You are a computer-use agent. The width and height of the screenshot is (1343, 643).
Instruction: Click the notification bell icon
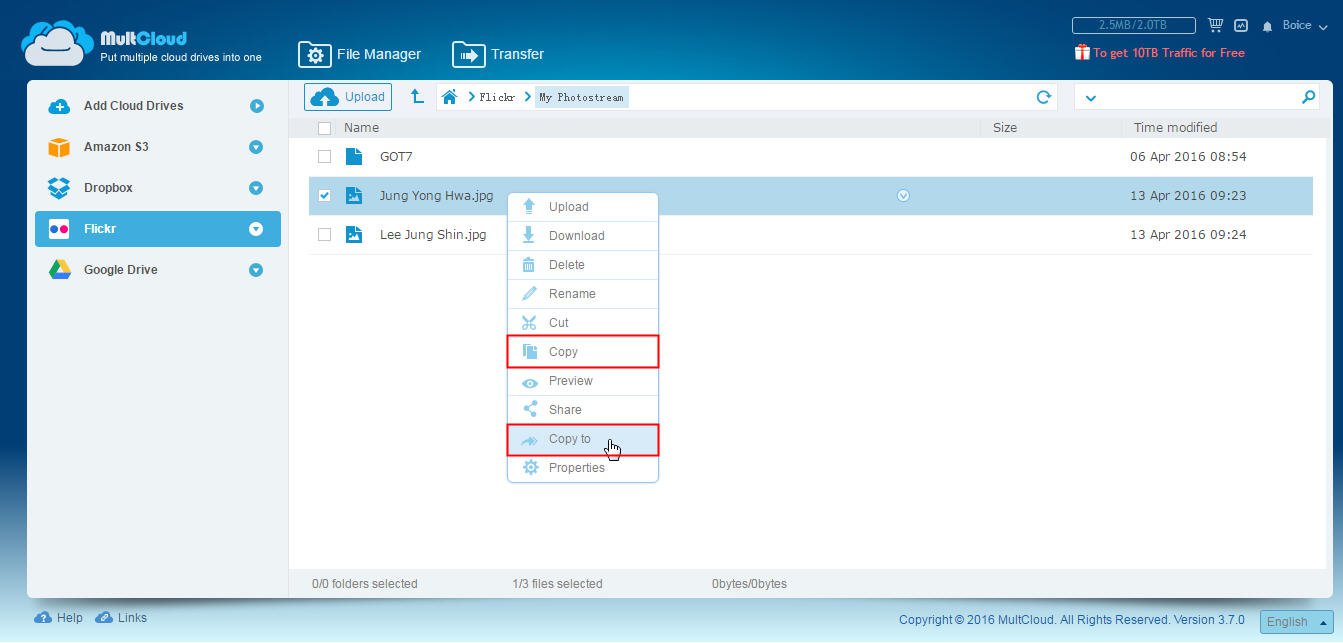click(x=1267, y=26)
